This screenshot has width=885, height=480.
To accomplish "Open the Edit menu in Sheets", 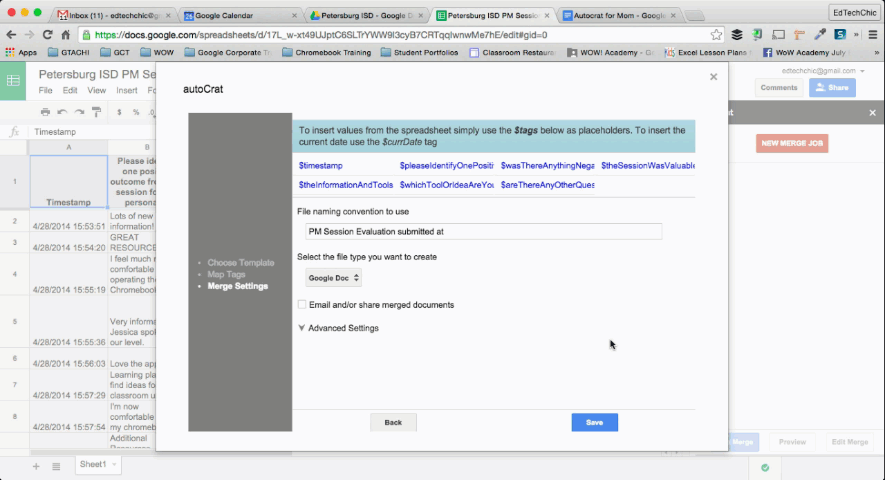I will click(70, 90).
